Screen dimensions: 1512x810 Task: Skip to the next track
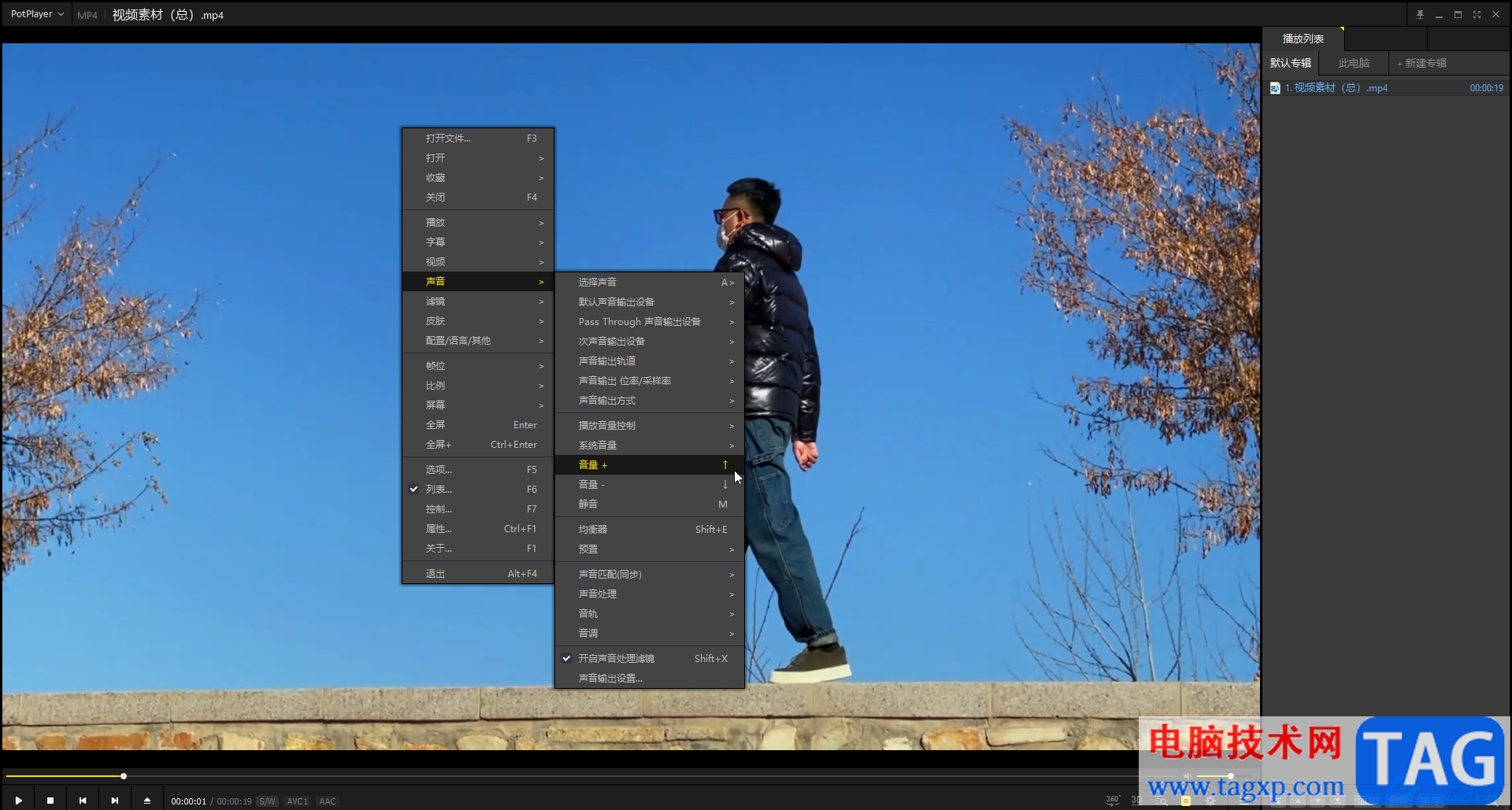point(115,801)
